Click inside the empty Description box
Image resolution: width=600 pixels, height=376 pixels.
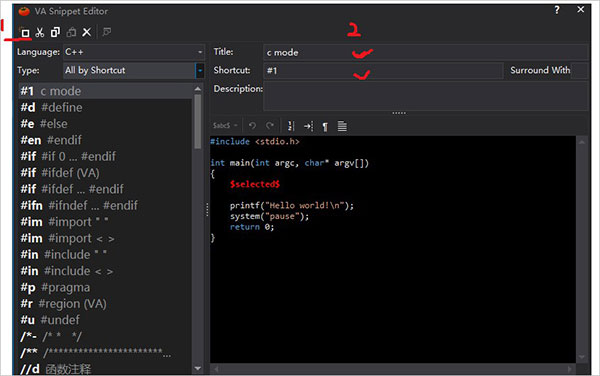[426, 96]
